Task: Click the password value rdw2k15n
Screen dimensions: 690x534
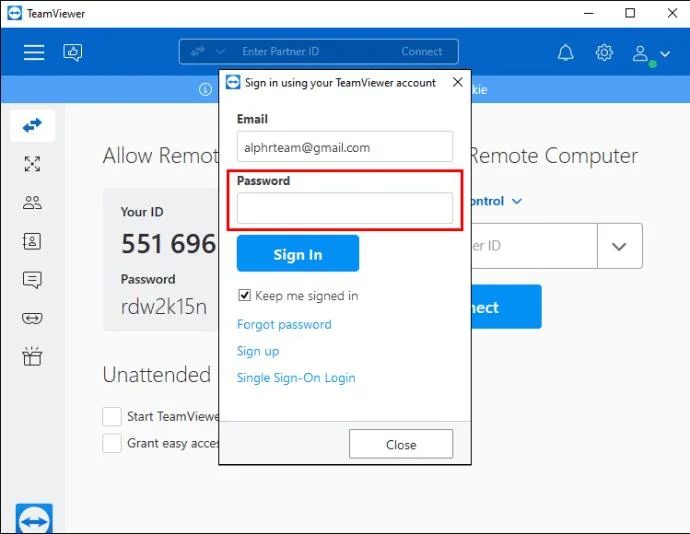Action: [x=164, y=306]
